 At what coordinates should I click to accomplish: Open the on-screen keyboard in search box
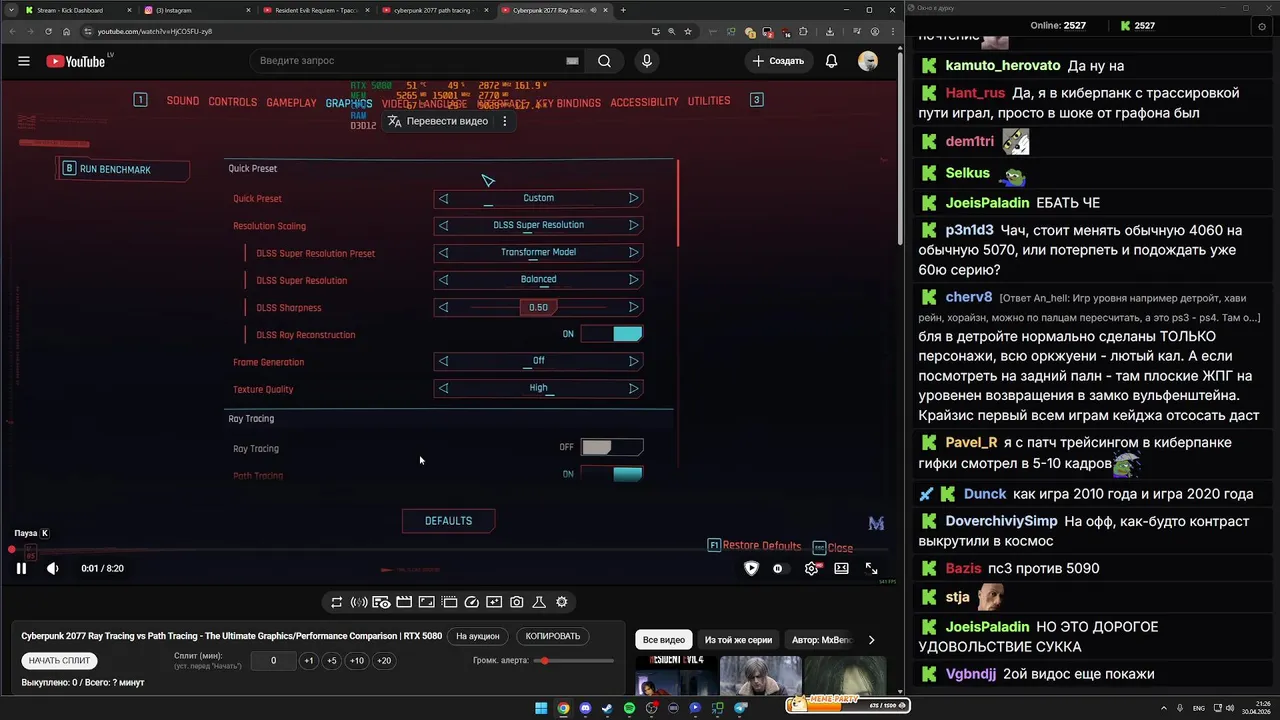coord(572,61)
